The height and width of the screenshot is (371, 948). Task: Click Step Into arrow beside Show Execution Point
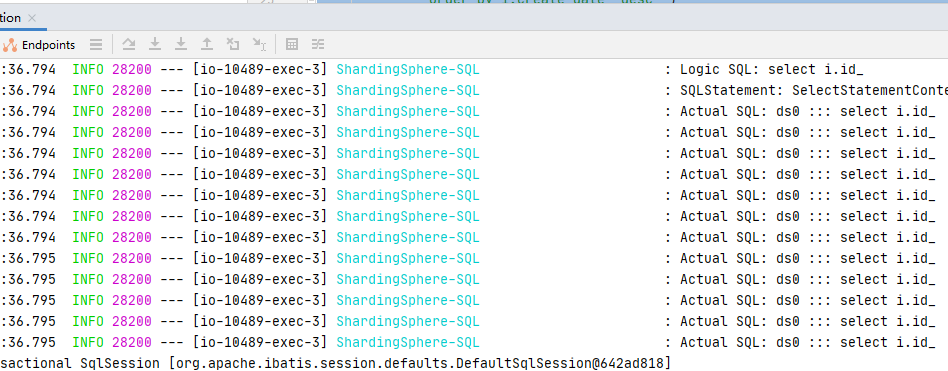click(155, 44)
